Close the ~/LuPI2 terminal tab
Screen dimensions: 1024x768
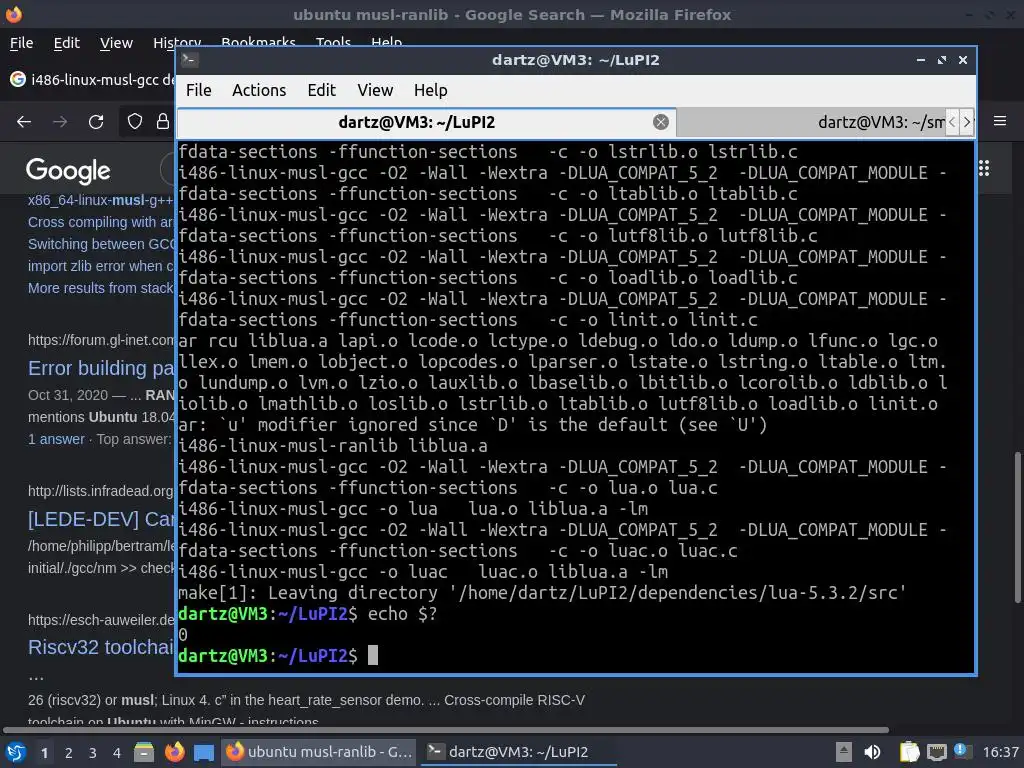(661, 122)
